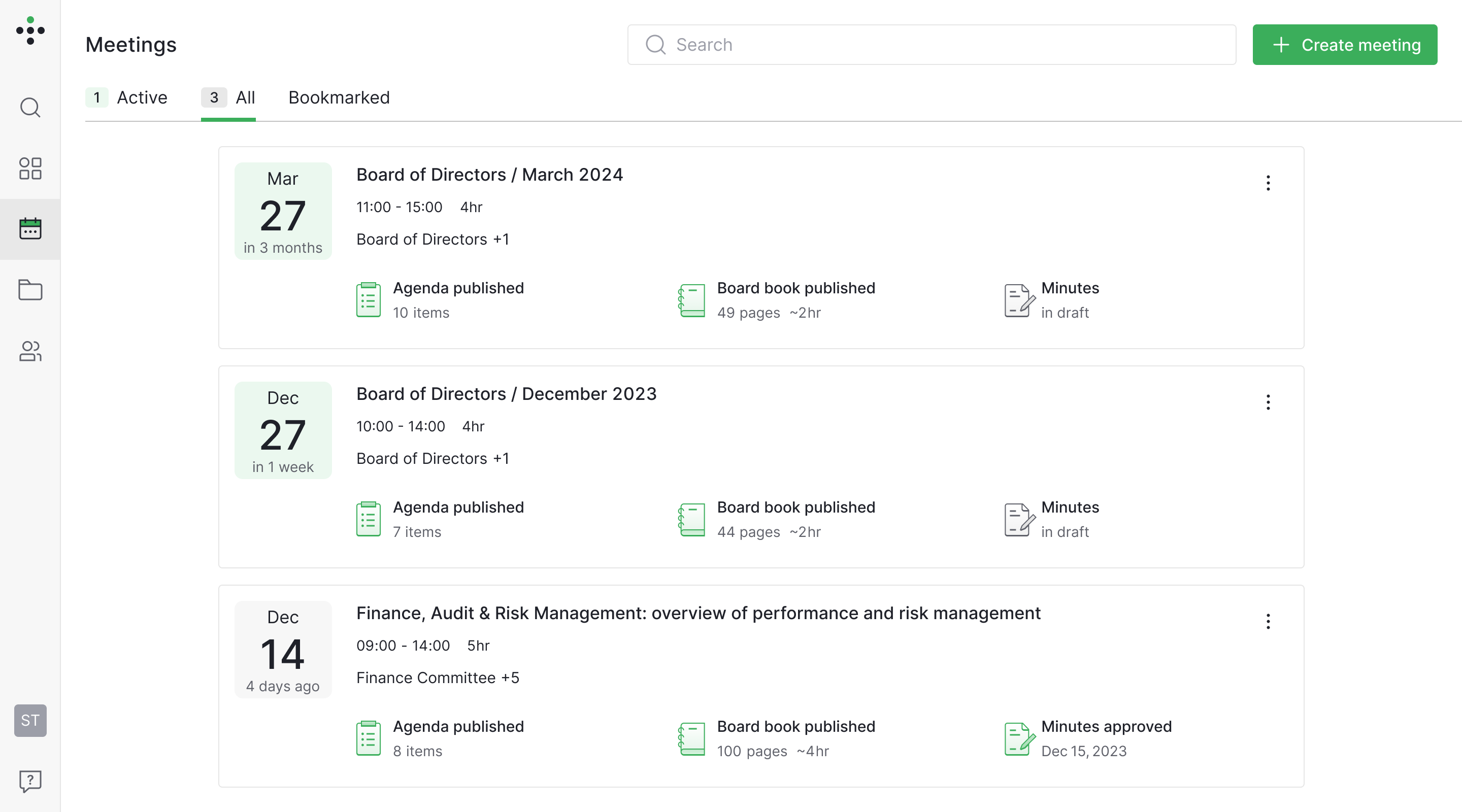Screen dimensions: 1462x812
Task: Click the company logo at the top left
Action: click(29, 31)
